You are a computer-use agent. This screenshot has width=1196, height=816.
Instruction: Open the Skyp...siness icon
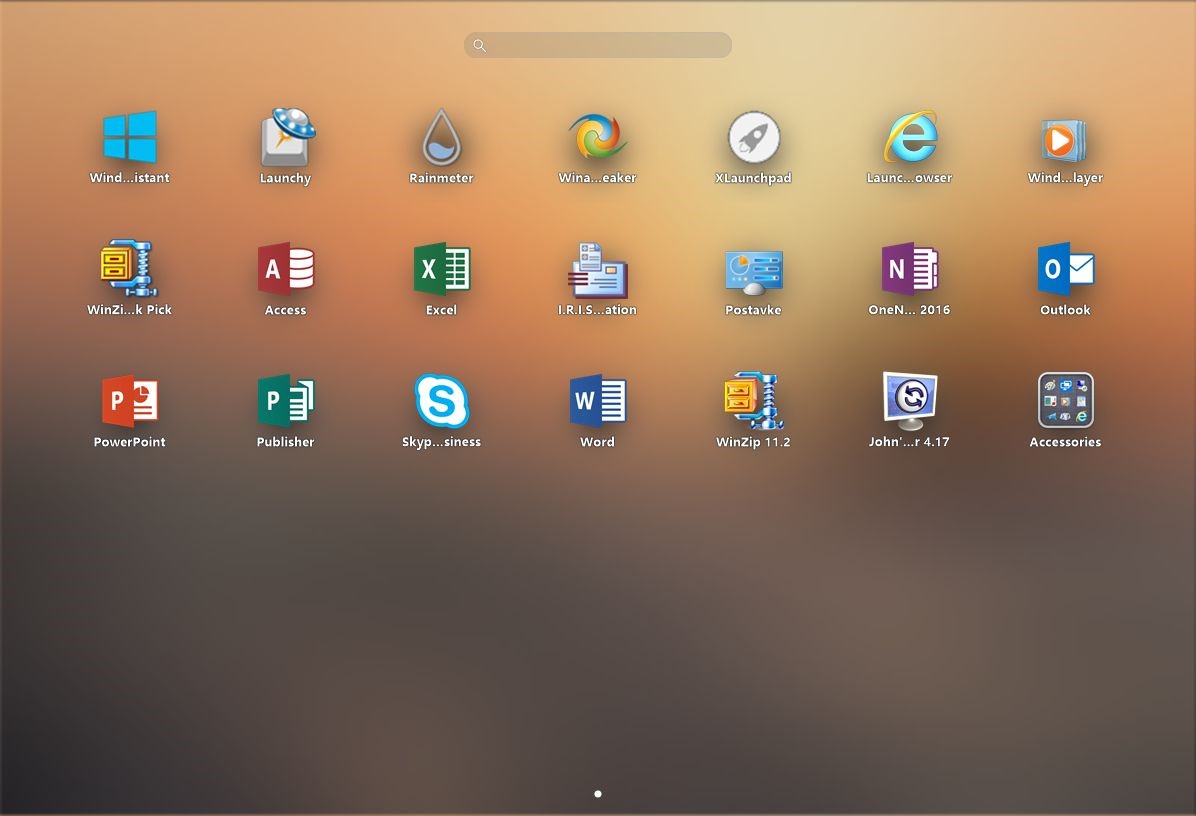coord(442,400)
